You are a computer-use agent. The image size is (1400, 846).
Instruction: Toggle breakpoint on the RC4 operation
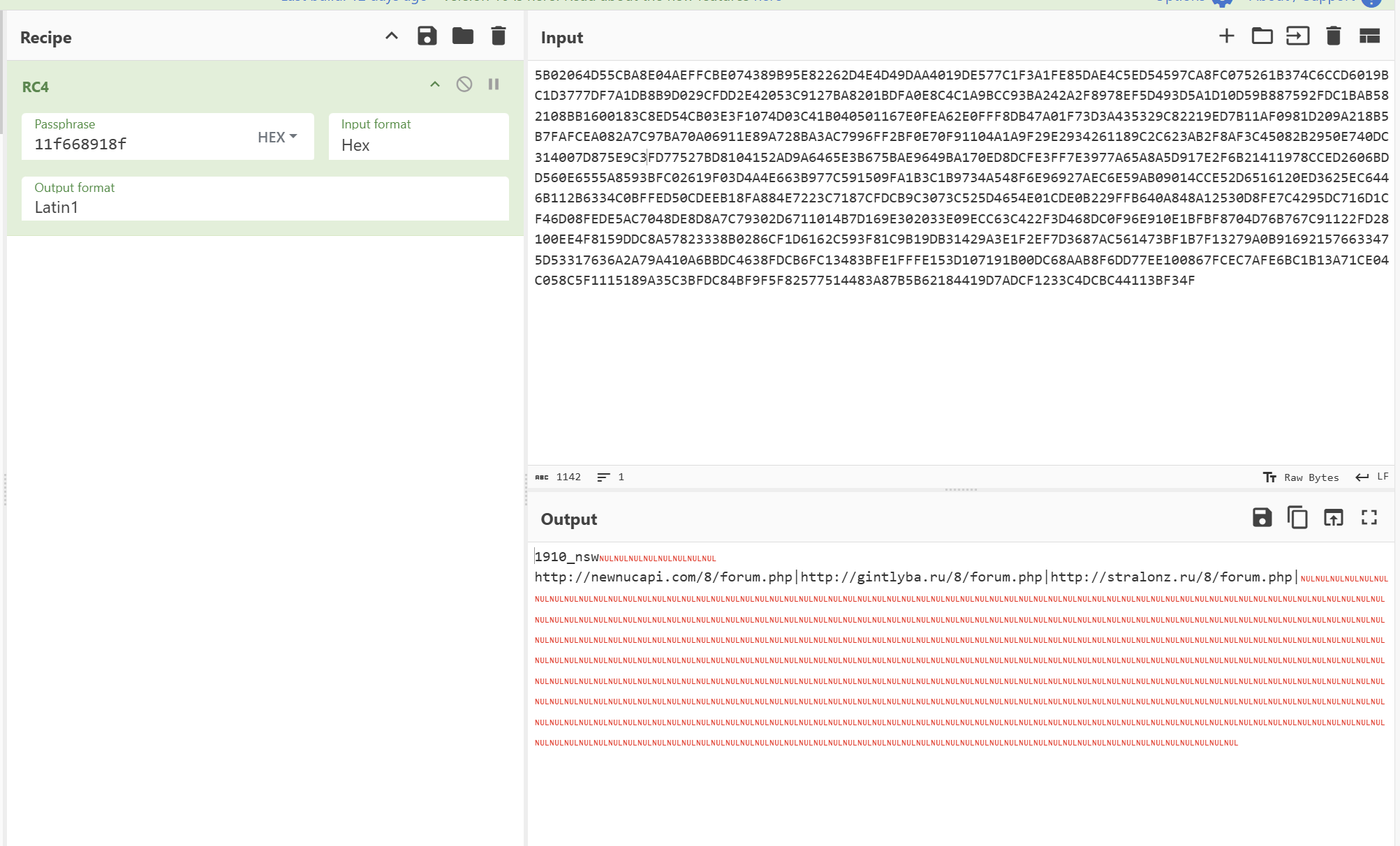tap(494, 84)
